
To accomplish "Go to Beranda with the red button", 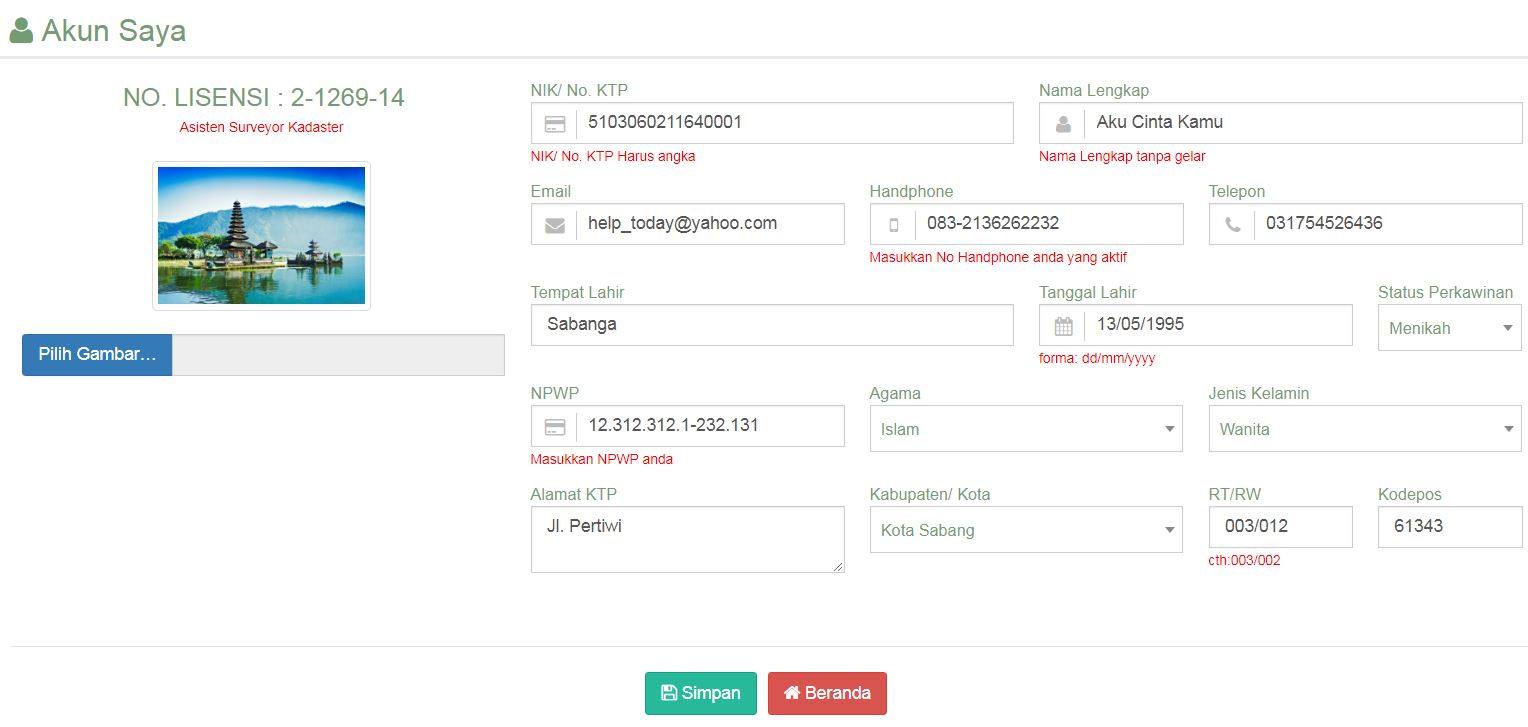I will point(827,693).
